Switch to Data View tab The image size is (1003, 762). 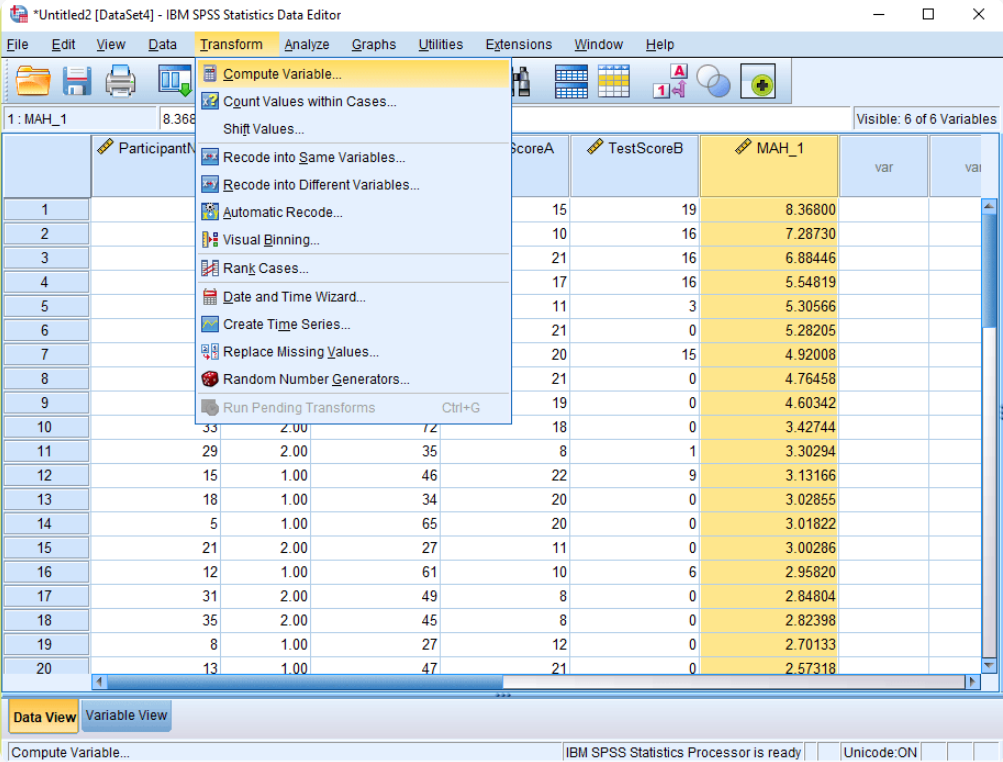[x=44, y=717]
